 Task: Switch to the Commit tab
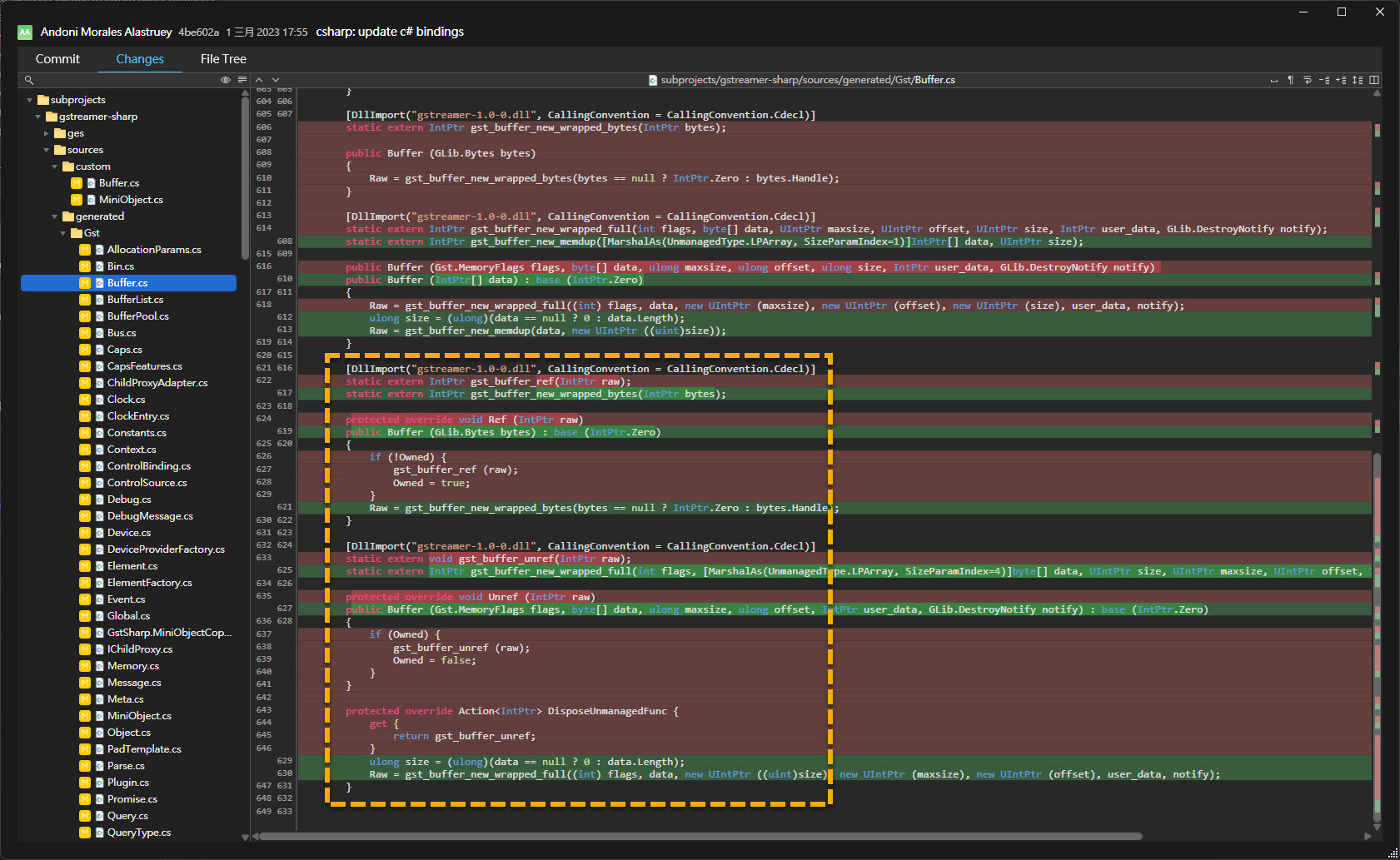(x=57, y=59)
